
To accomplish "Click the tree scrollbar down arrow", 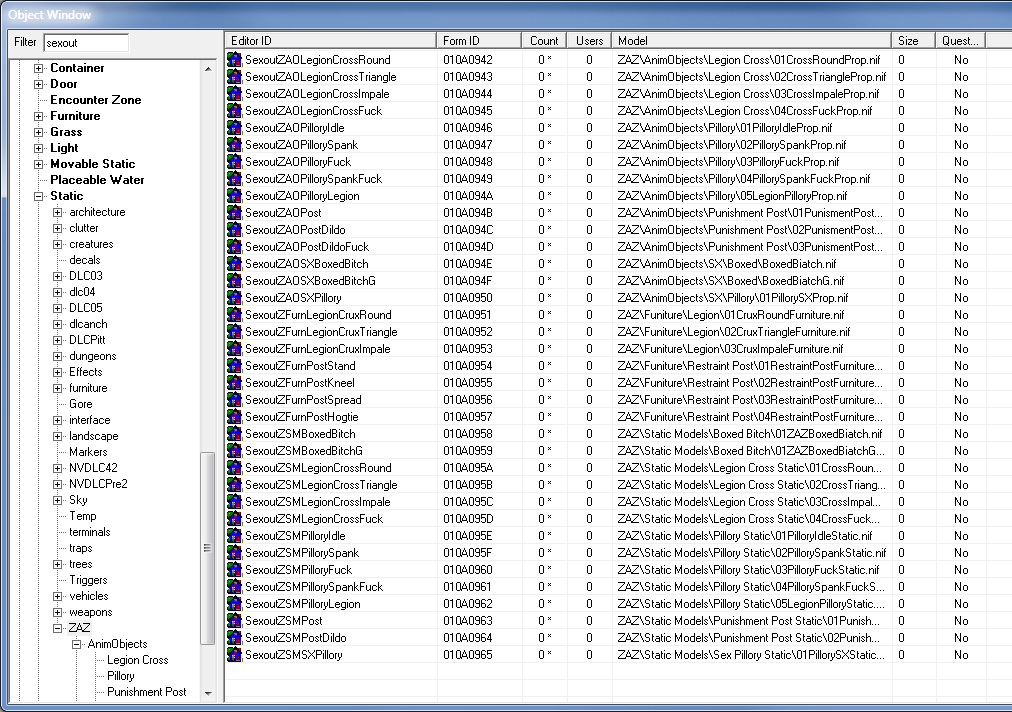I will (208, 692).
